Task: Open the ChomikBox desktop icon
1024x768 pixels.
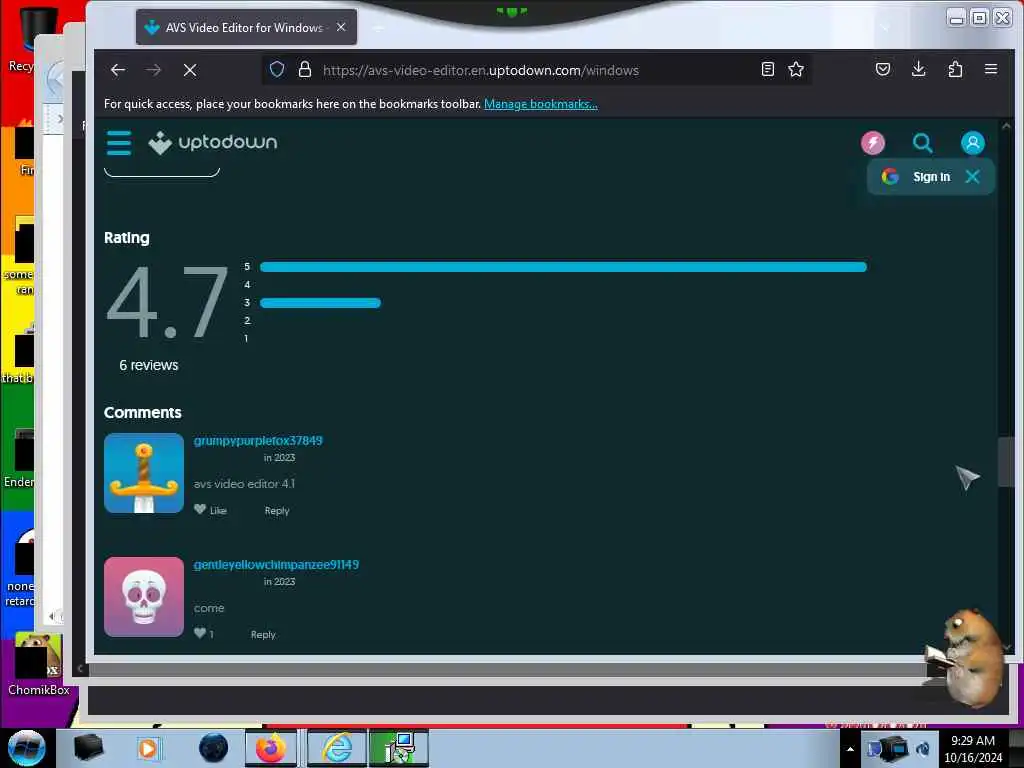Action: pyautogui.click(x=39, y=665)
